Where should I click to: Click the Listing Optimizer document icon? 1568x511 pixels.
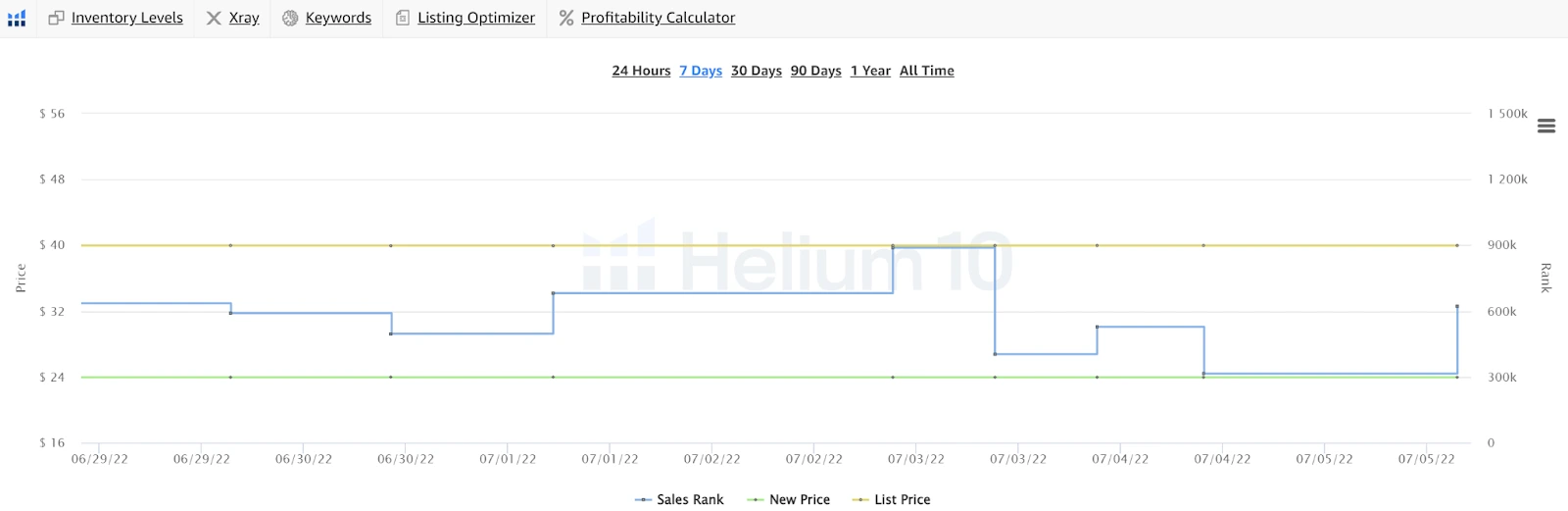pyautogui.click(x=403, y=18)
